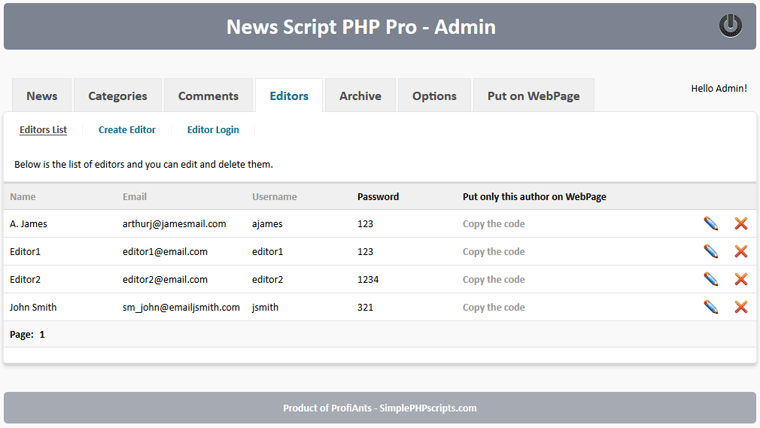
Task: Open Put on WebPage tab
Action: (534, 95)
